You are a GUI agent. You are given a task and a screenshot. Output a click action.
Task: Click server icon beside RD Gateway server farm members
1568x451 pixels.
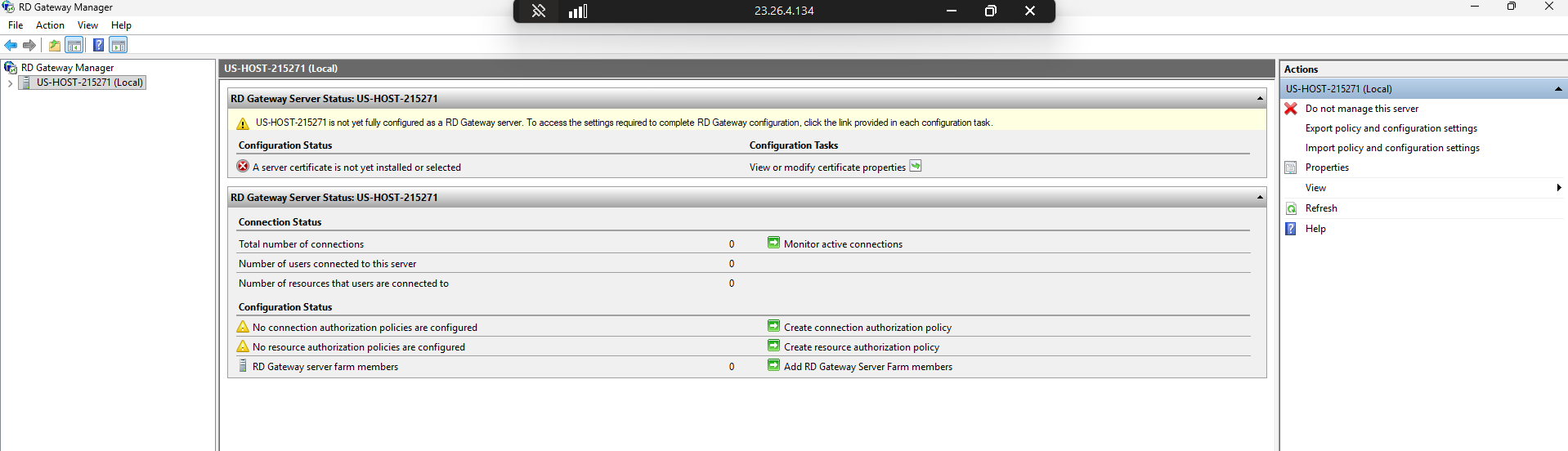[243, 366]
